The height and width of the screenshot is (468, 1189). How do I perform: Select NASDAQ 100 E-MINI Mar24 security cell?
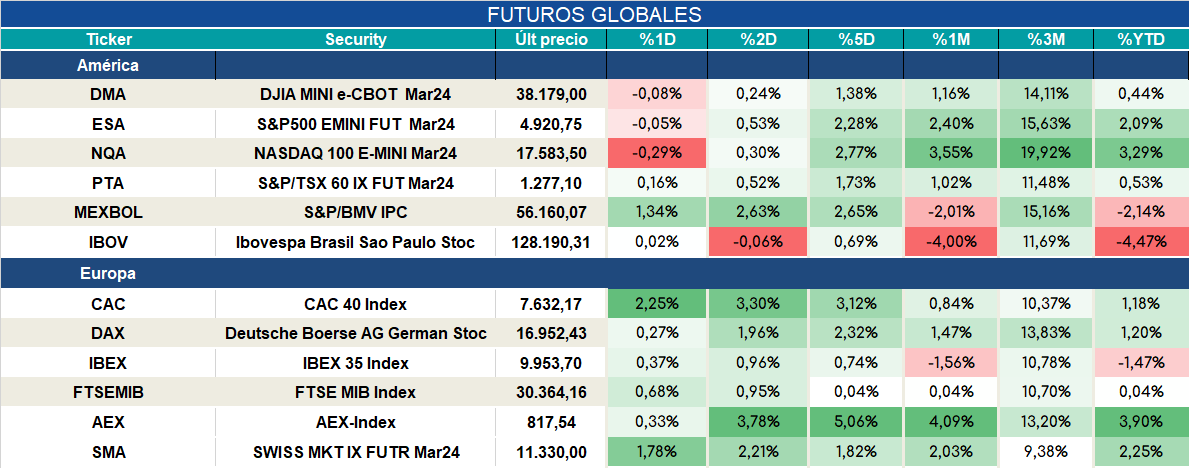tap(356, 153)
